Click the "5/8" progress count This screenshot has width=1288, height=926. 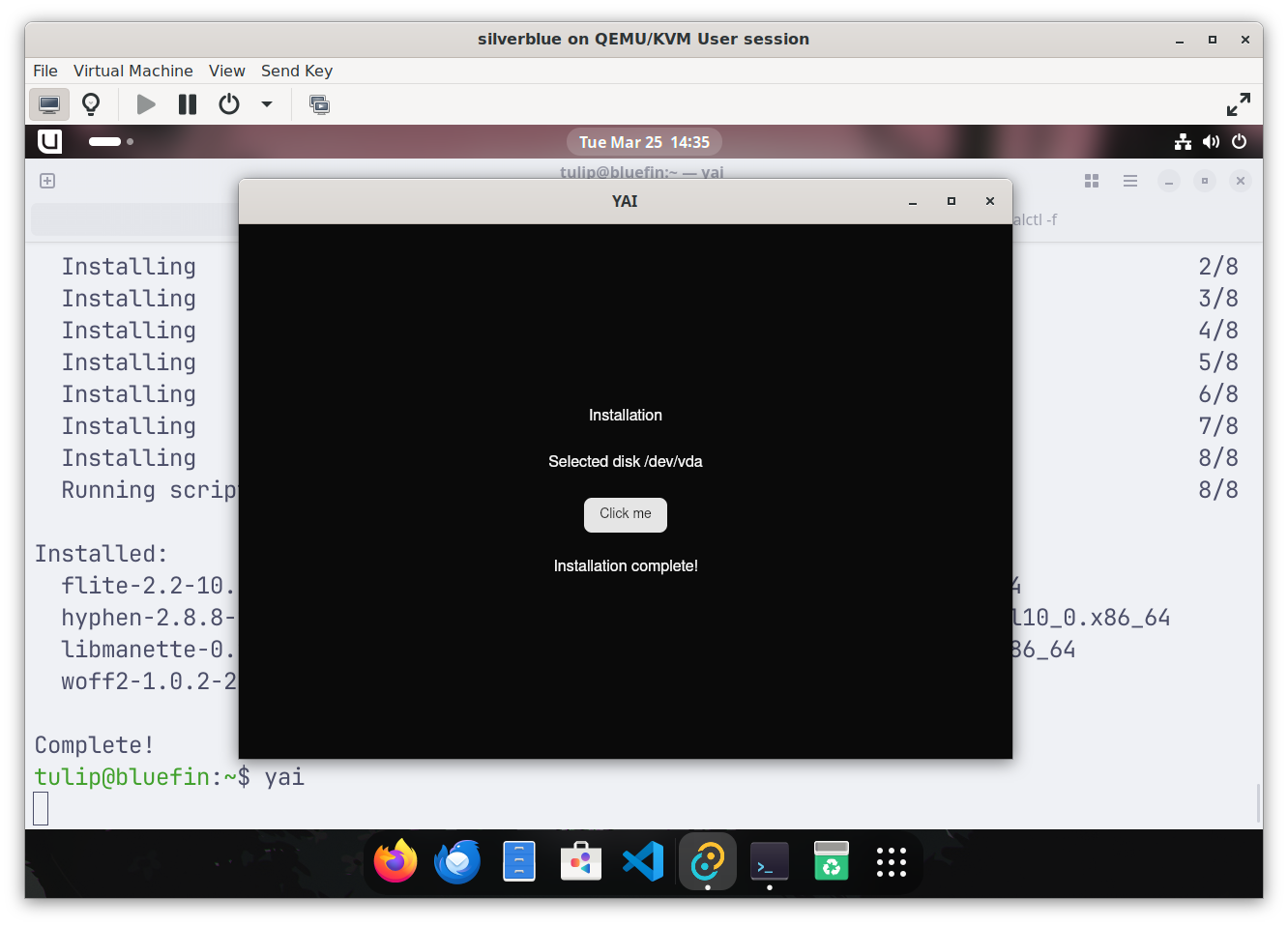(1218, 362)
